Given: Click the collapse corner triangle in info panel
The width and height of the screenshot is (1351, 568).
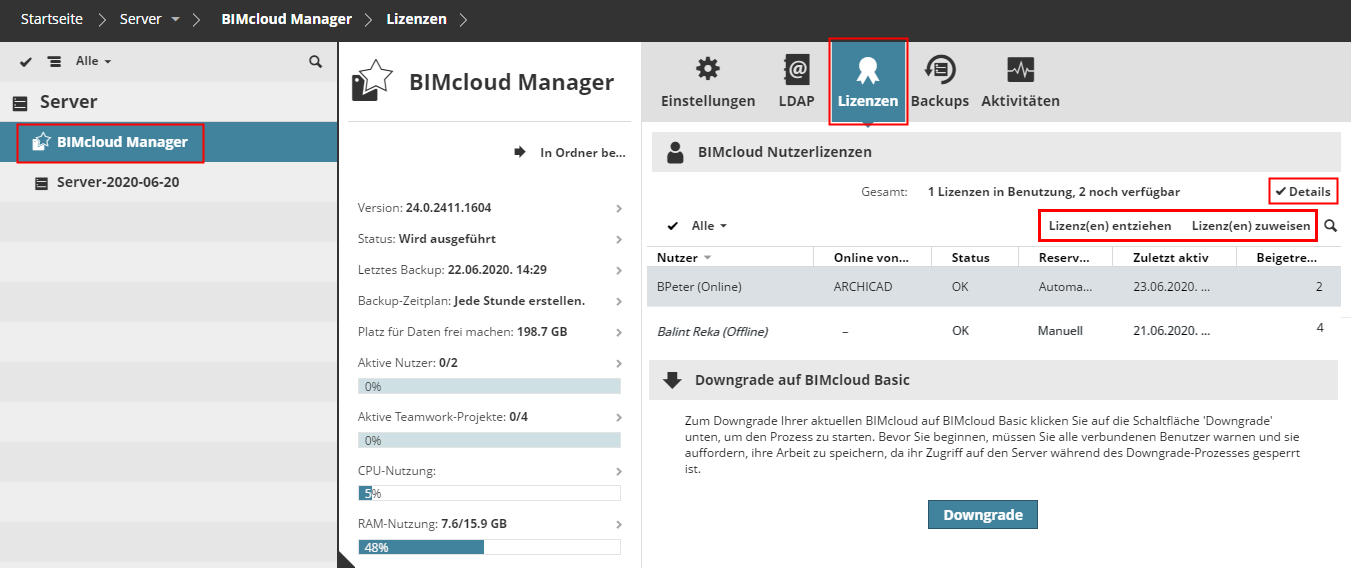Looking at the screenshot, I should pos(346,559).
